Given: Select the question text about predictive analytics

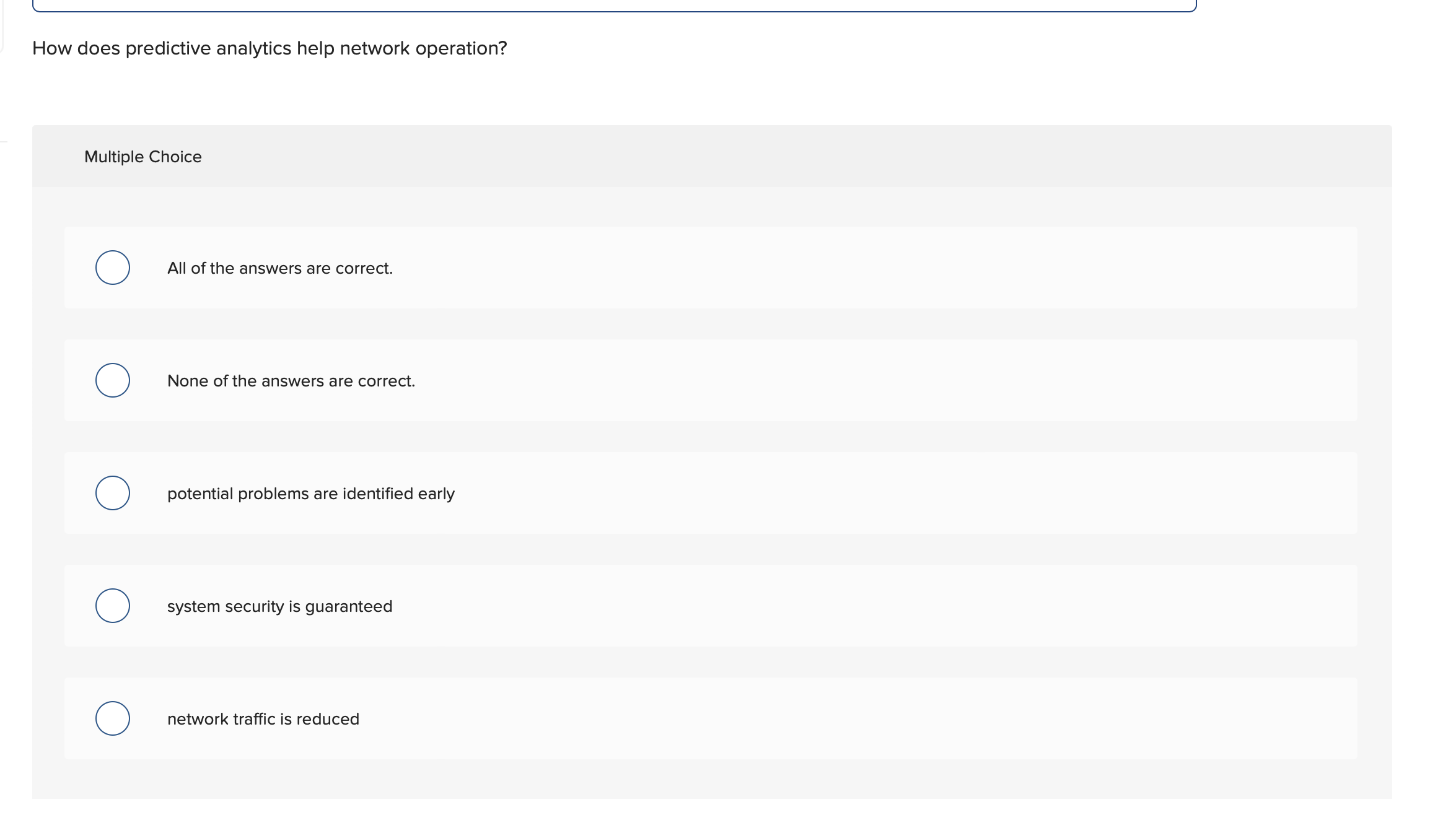Looking at the screenshot, I should [269, 48].
